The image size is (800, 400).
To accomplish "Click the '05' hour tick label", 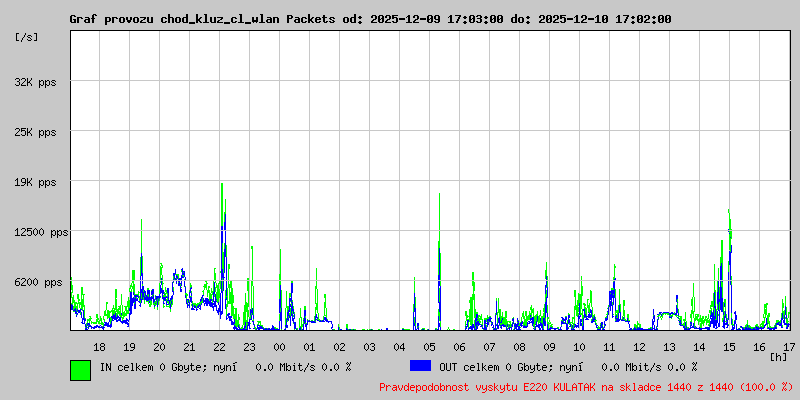I will point(430,347).
